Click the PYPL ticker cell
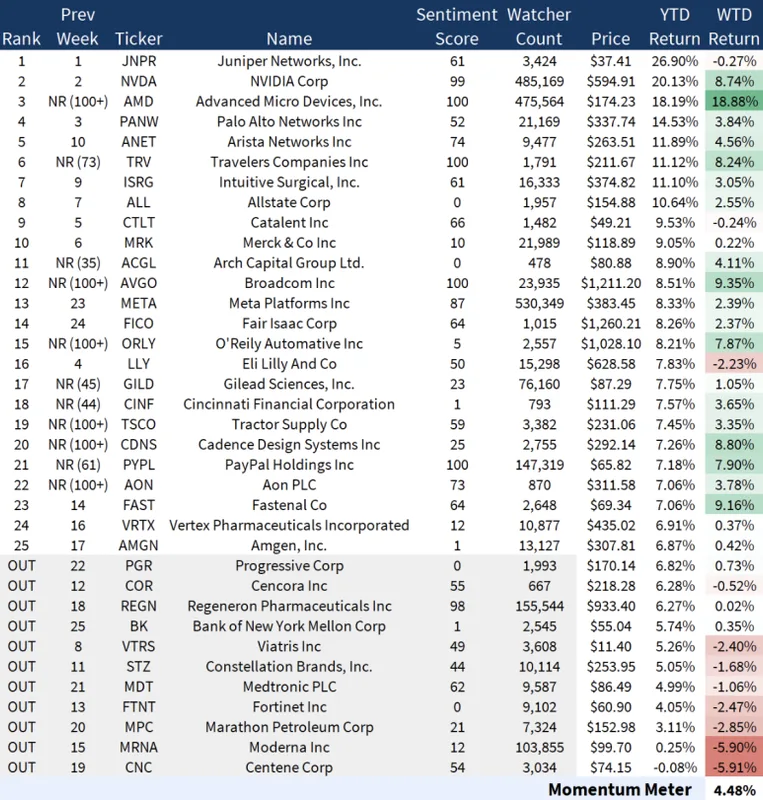 coord(138,464)
